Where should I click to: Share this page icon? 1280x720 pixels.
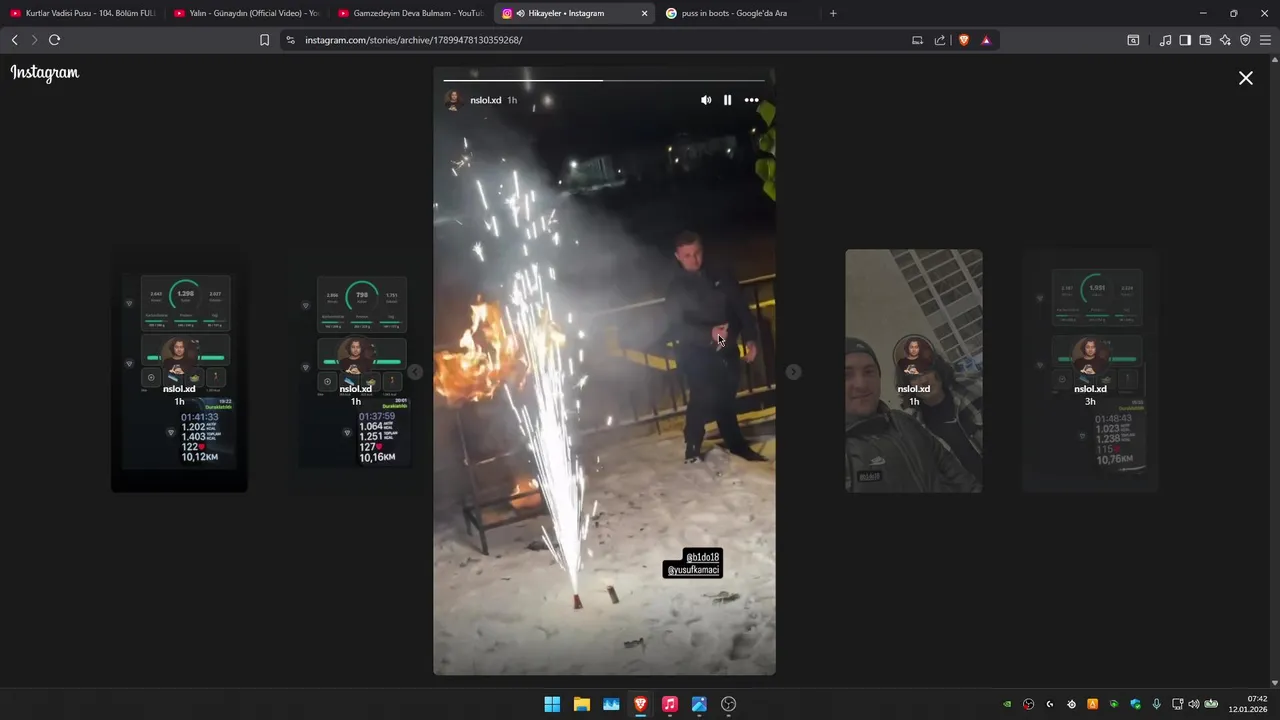(x=940, y=40)
